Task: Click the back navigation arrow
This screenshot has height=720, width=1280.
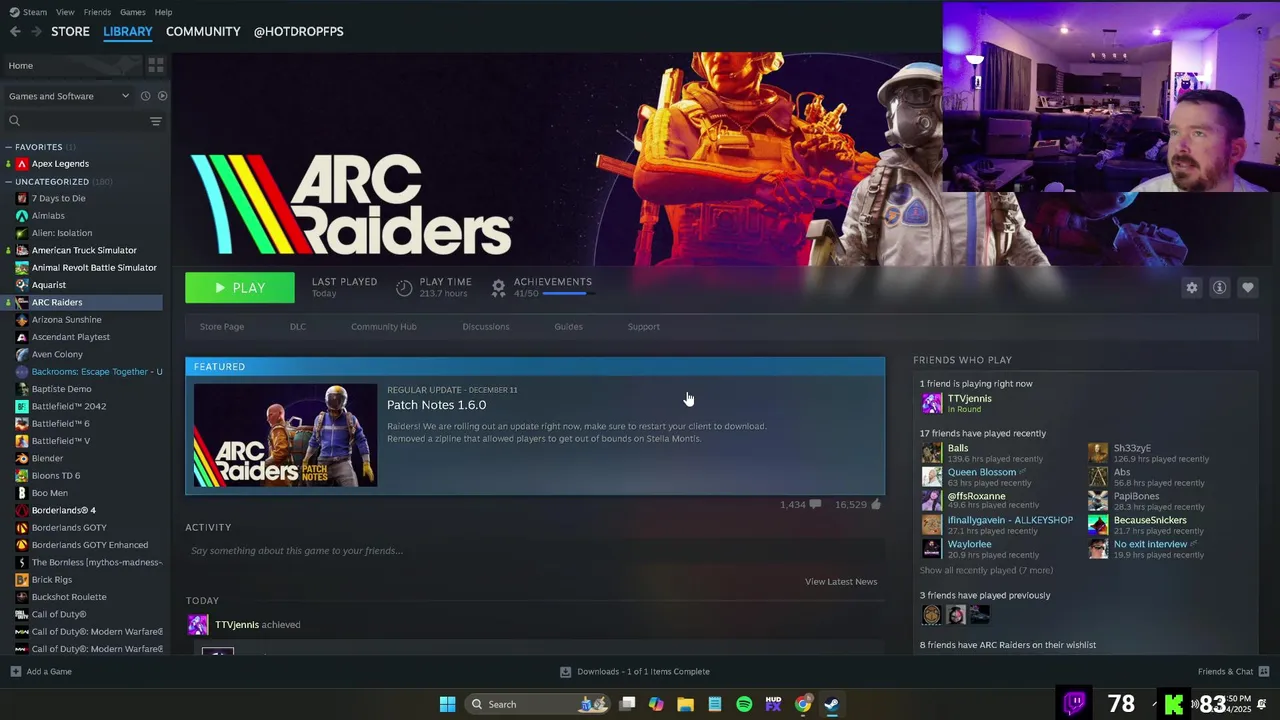Action: (15, 32)
